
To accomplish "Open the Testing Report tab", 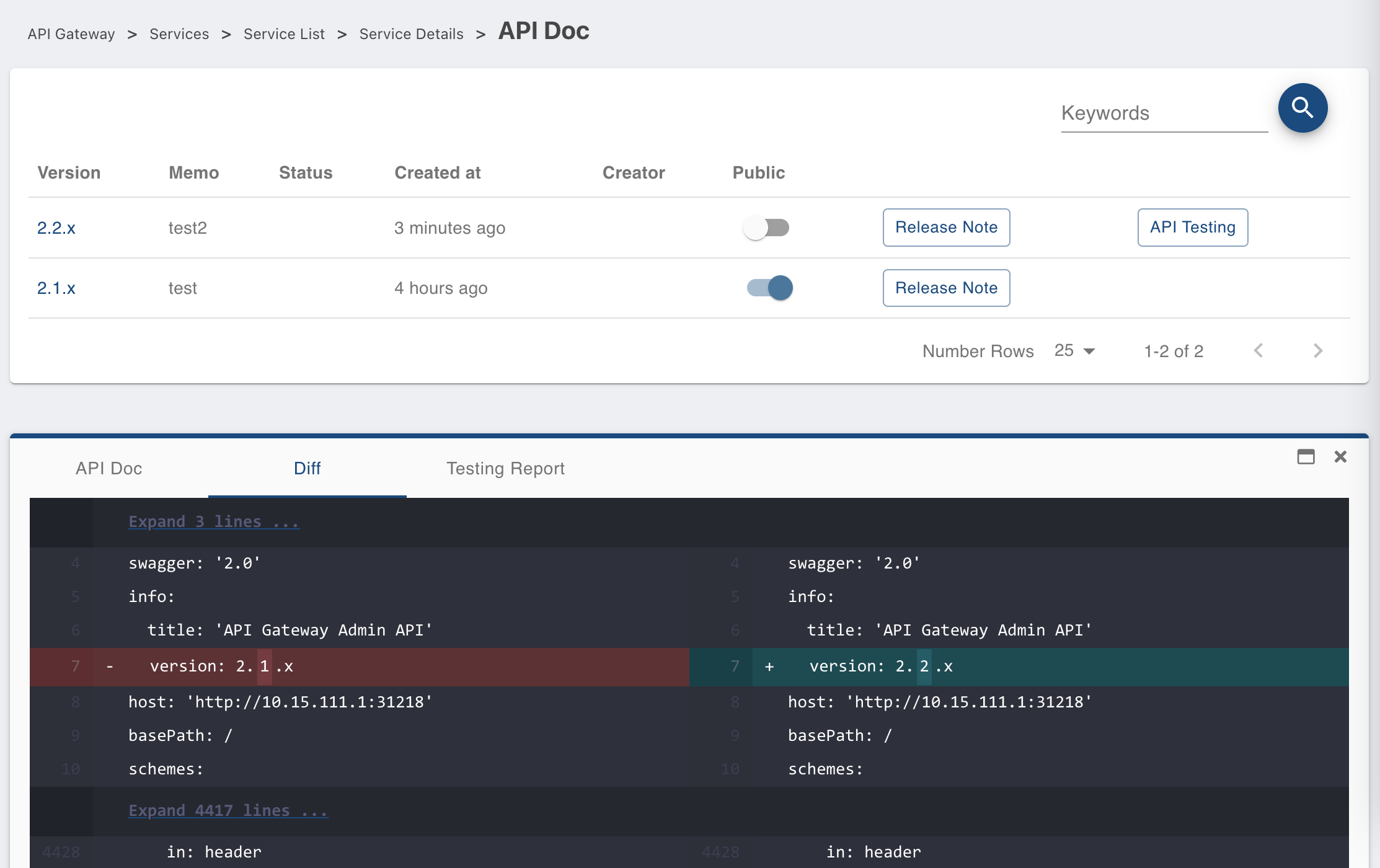I will (x=505, y=468).
